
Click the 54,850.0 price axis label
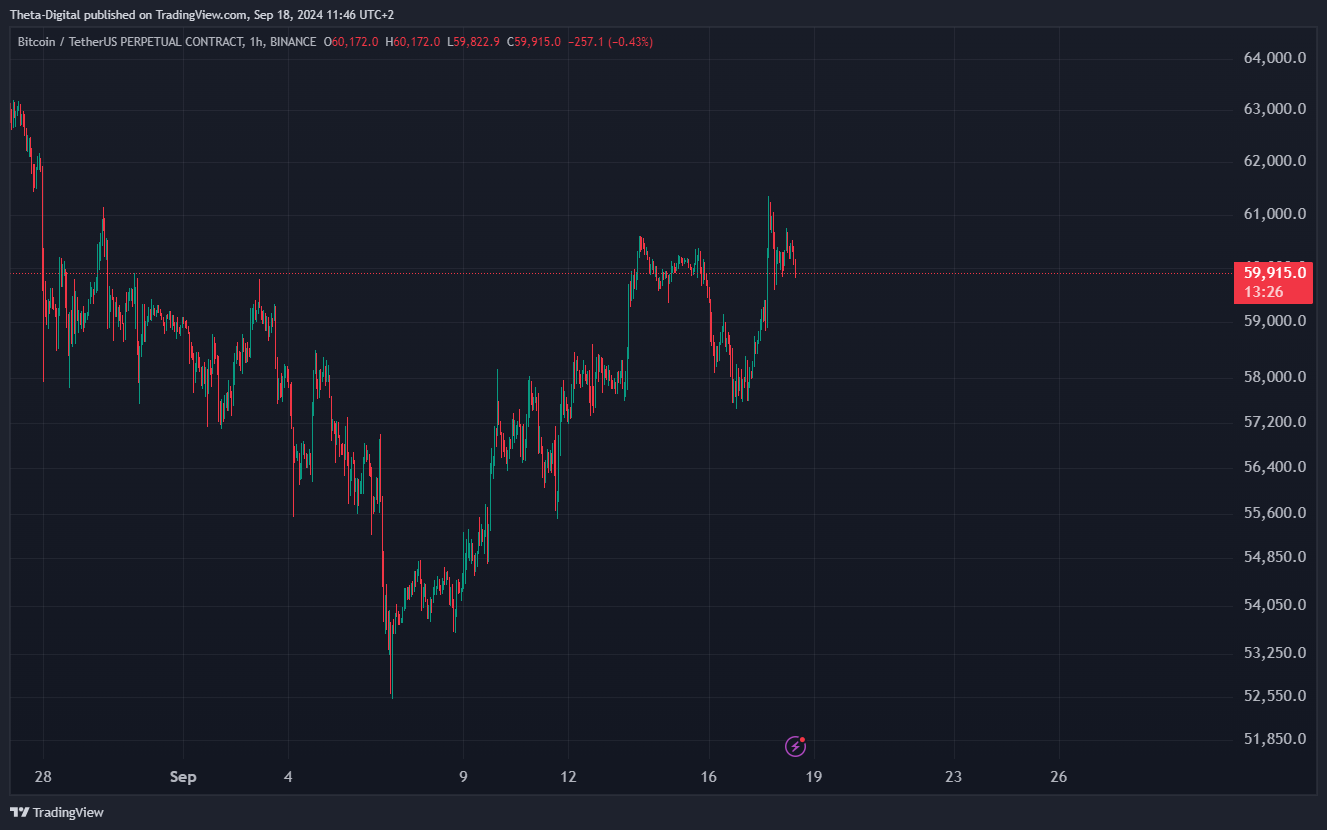click(x=1275, y=557)
